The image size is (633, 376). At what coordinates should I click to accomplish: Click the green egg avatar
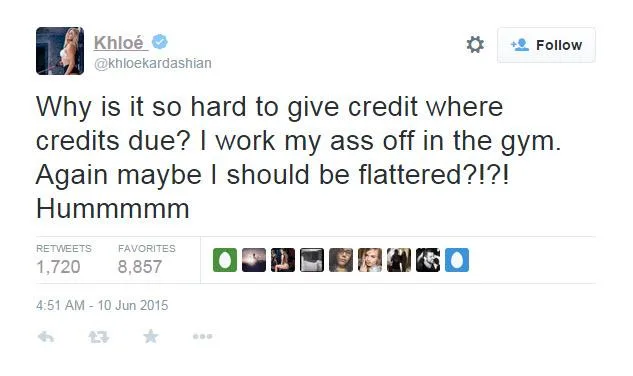[x=225, y=260]
